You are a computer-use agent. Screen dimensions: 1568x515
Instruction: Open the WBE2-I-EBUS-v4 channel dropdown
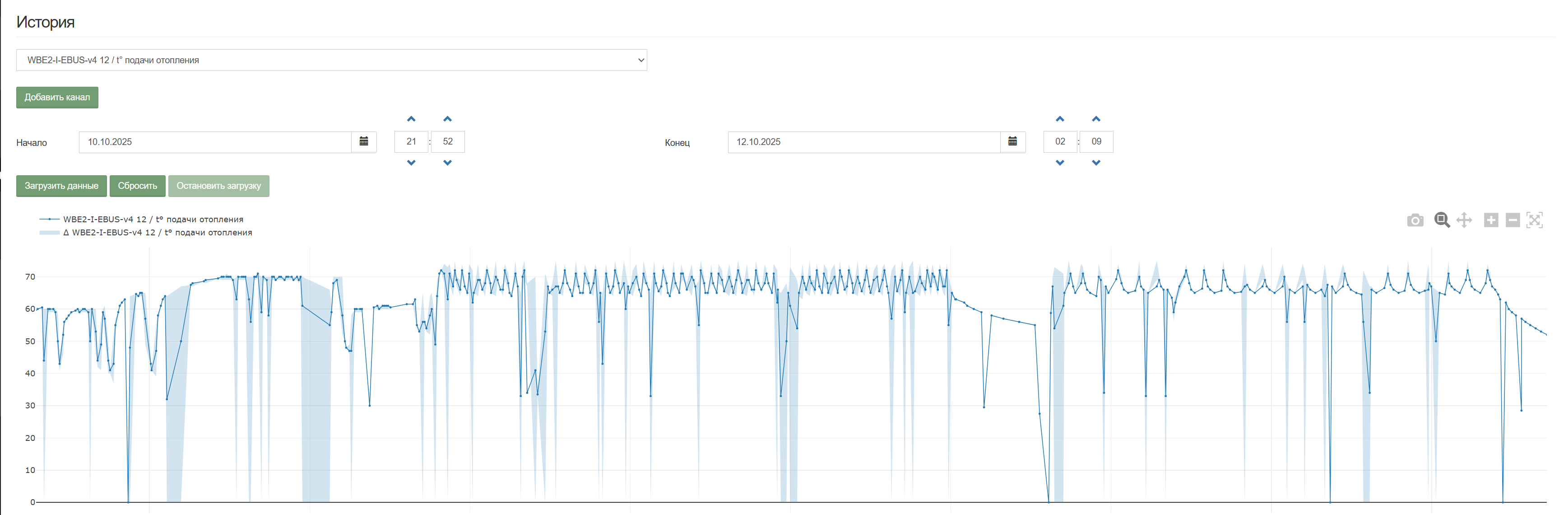(x=331, y=60)
